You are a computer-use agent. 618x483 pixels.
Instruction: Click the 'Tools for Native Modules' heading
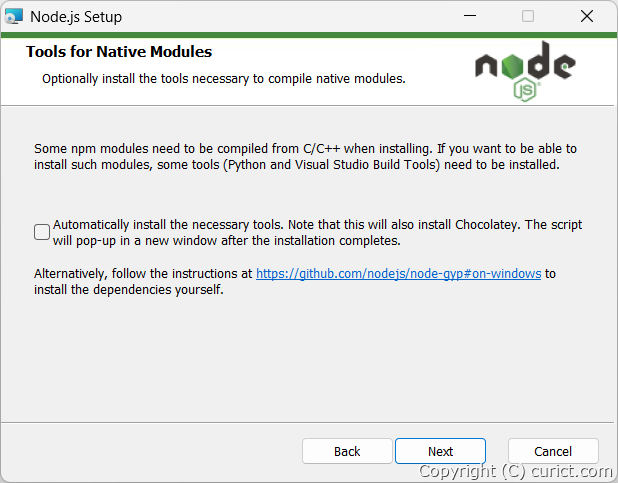119,52
